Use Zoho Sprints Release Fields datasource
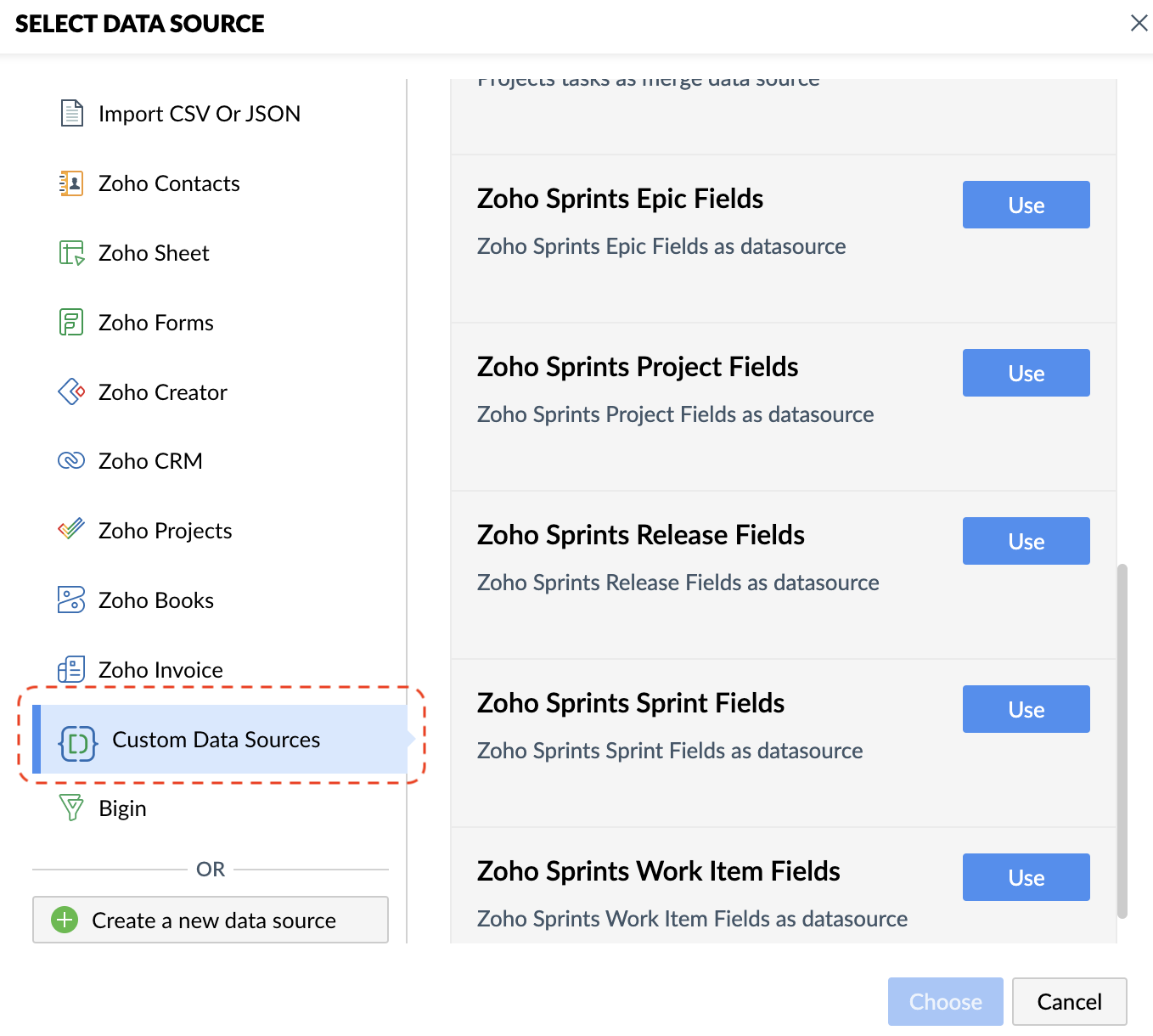The width and height of the screenshot is (1153, 1036). point(1026,541)
